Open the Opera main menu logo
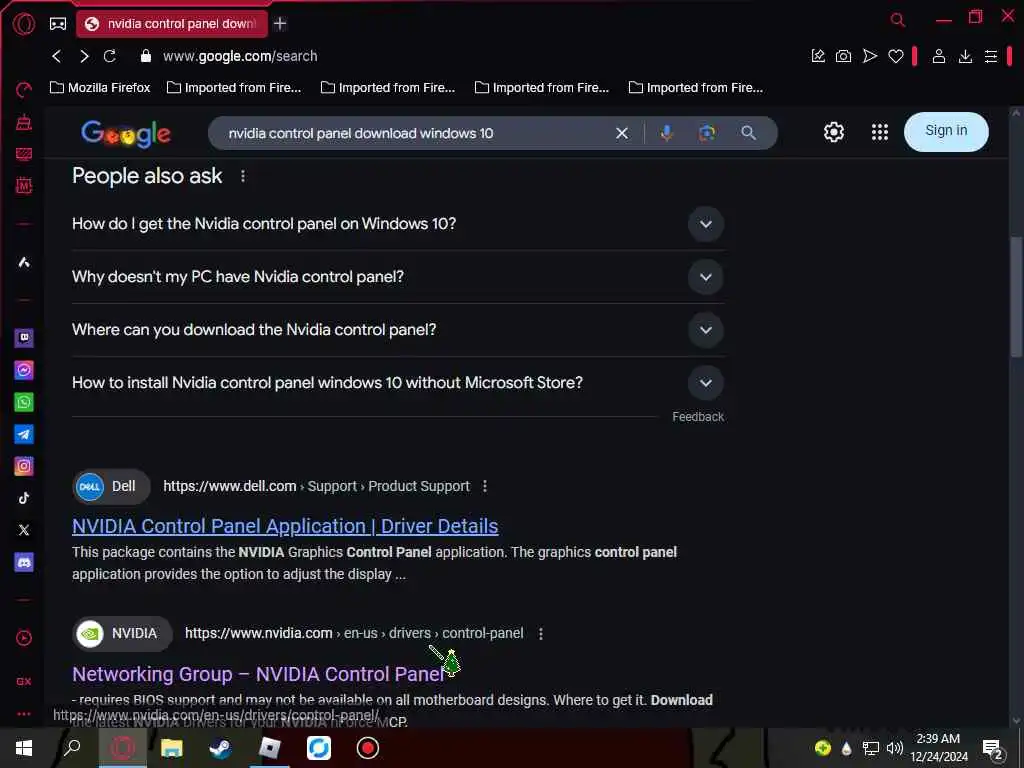Screen dimensions: 1024x768 24,24
